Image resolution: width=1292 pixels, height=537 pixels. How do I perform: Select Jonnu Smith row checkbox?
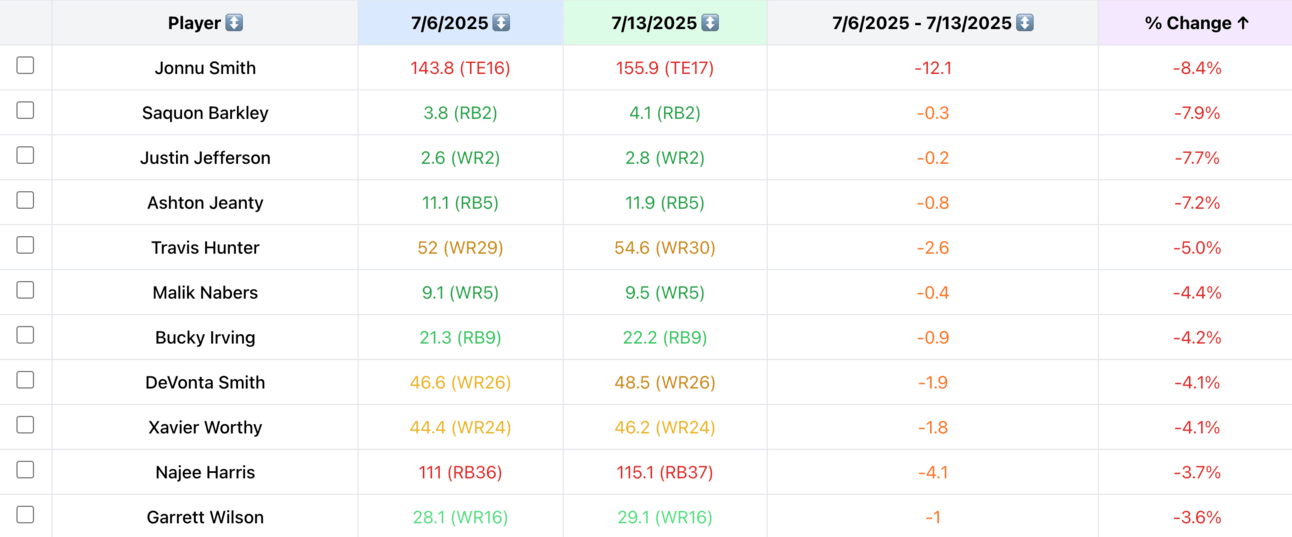click(25, 65)
